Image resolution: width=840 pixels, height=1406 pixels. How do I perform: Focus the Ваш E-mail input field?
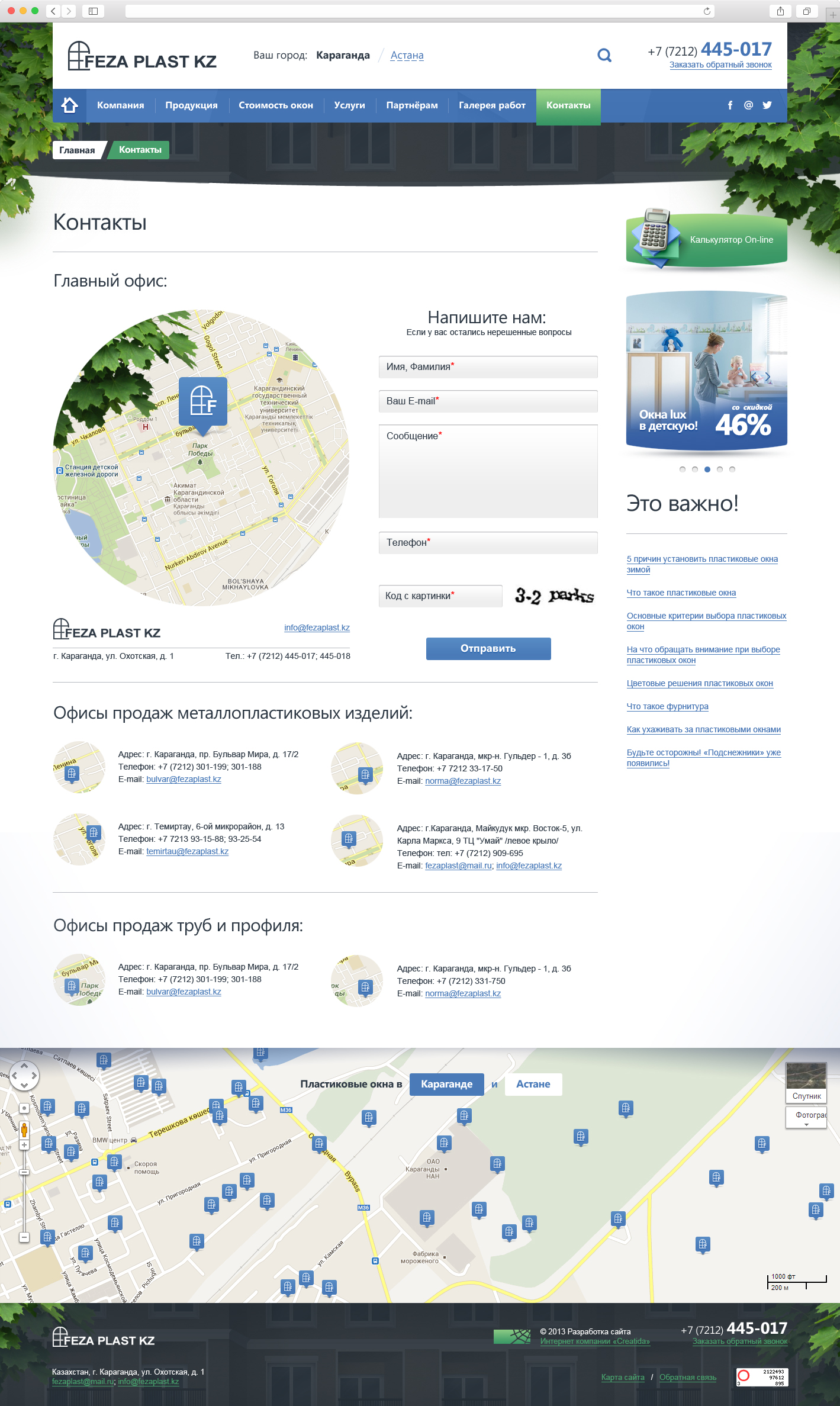(x=488, y=401)
